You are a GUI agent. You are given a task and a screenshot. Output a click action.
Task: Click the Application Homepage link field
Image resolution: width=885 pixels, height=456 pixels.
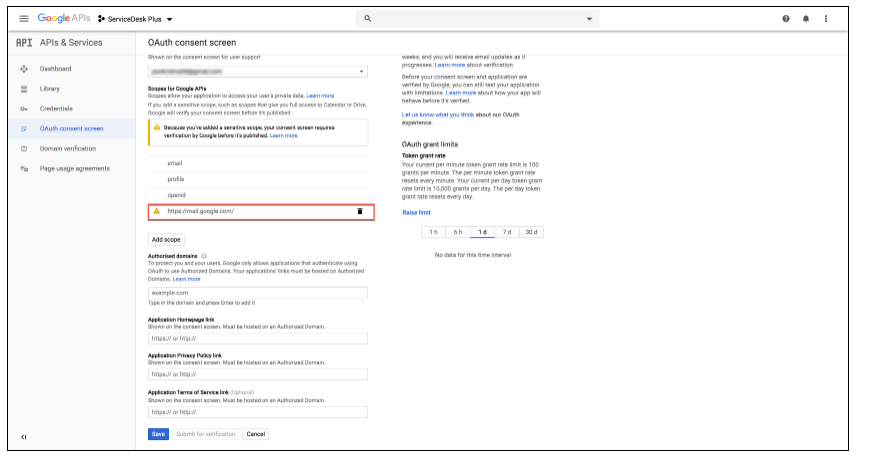pyautogui.click(x=258, y=339)
